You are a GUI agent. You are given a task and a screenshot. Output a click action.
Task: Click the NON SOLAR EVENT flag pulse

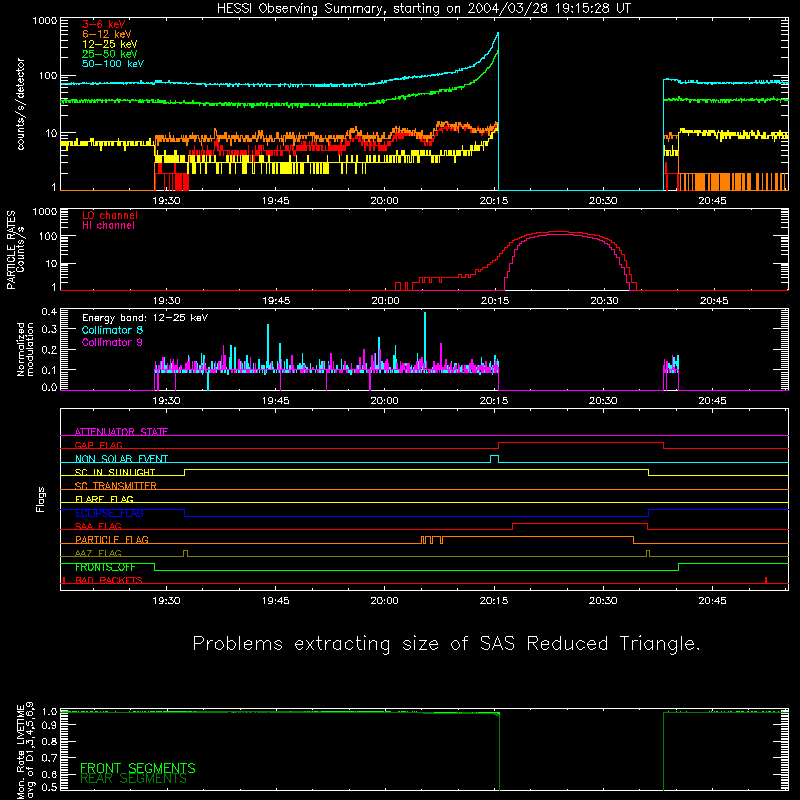coord(494,459)
